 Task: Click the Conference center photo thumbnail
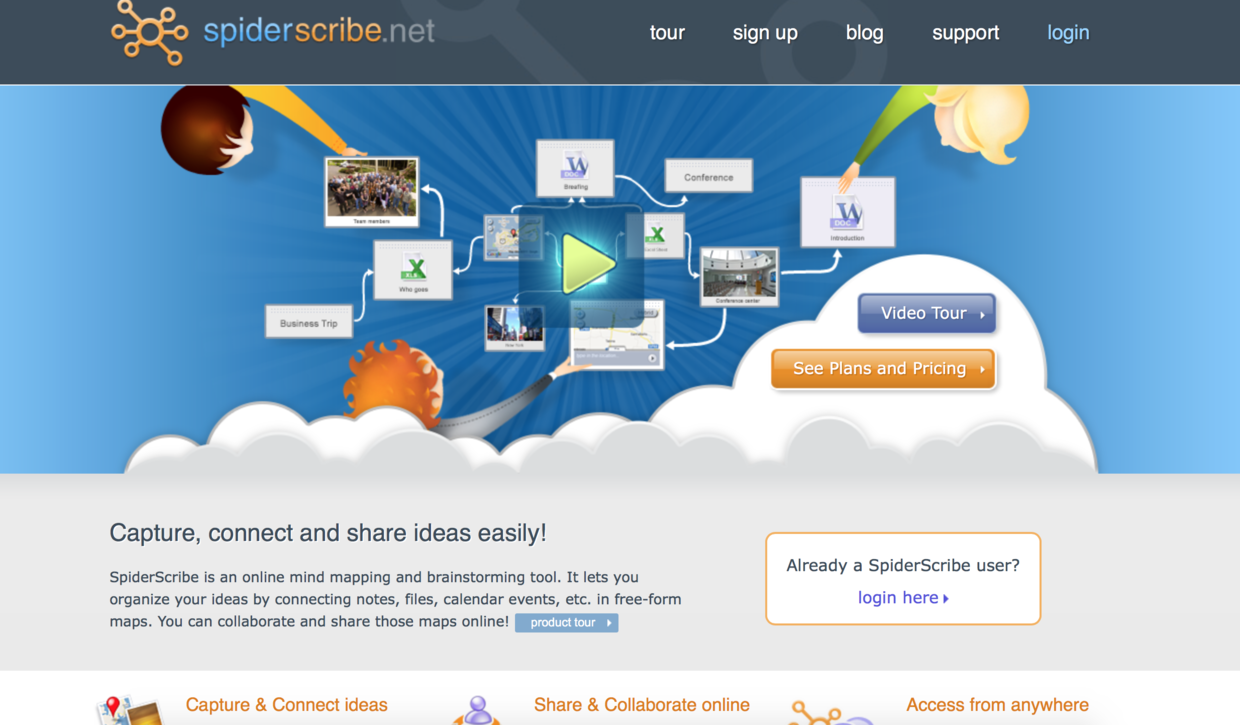pyautogui.click(x=739, y=277)
